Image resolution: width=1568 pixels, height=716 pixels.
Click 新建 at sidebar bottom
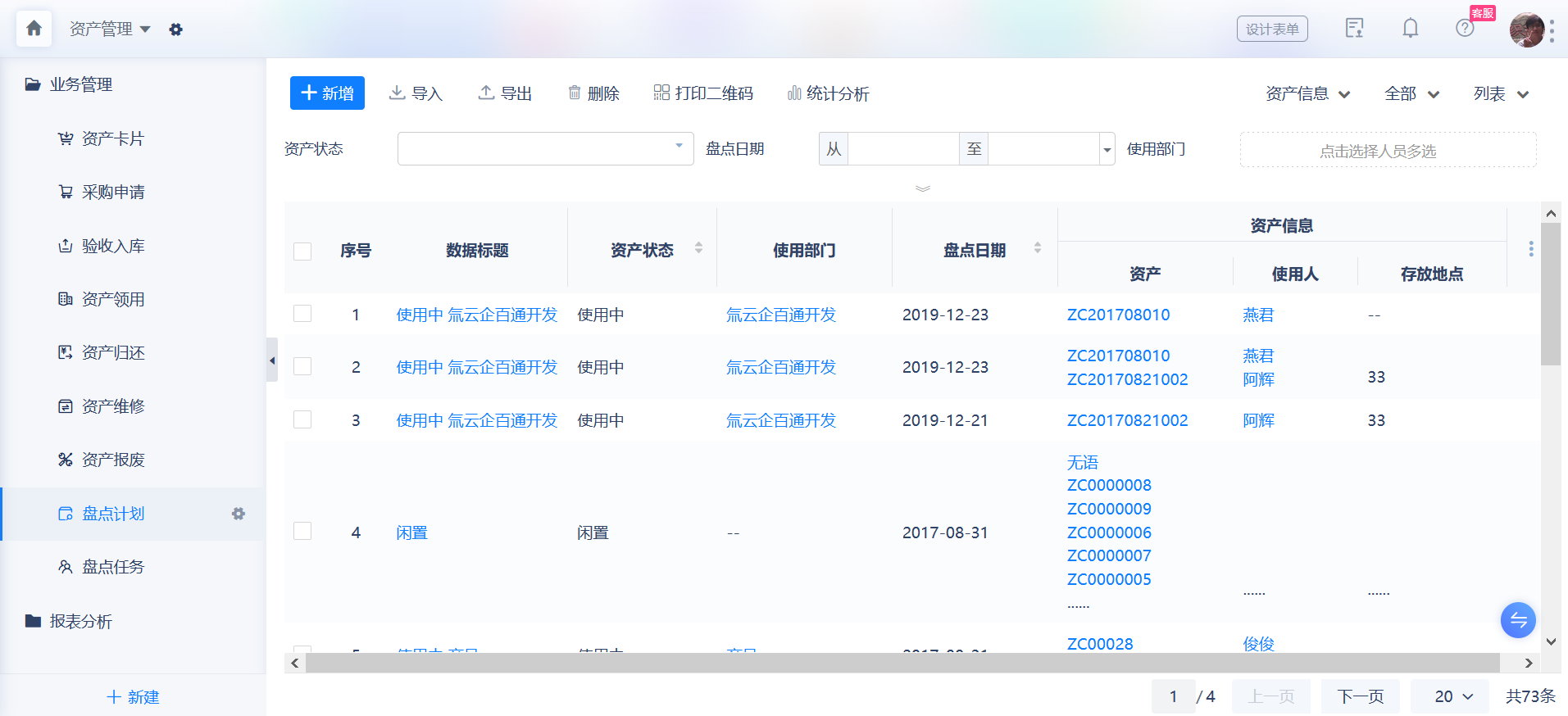(x=133, y=696)
